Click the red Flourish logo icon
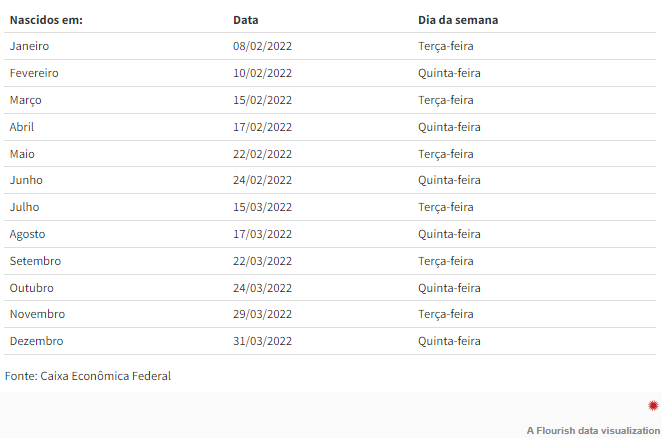662x438 pixels. [653, 405]
